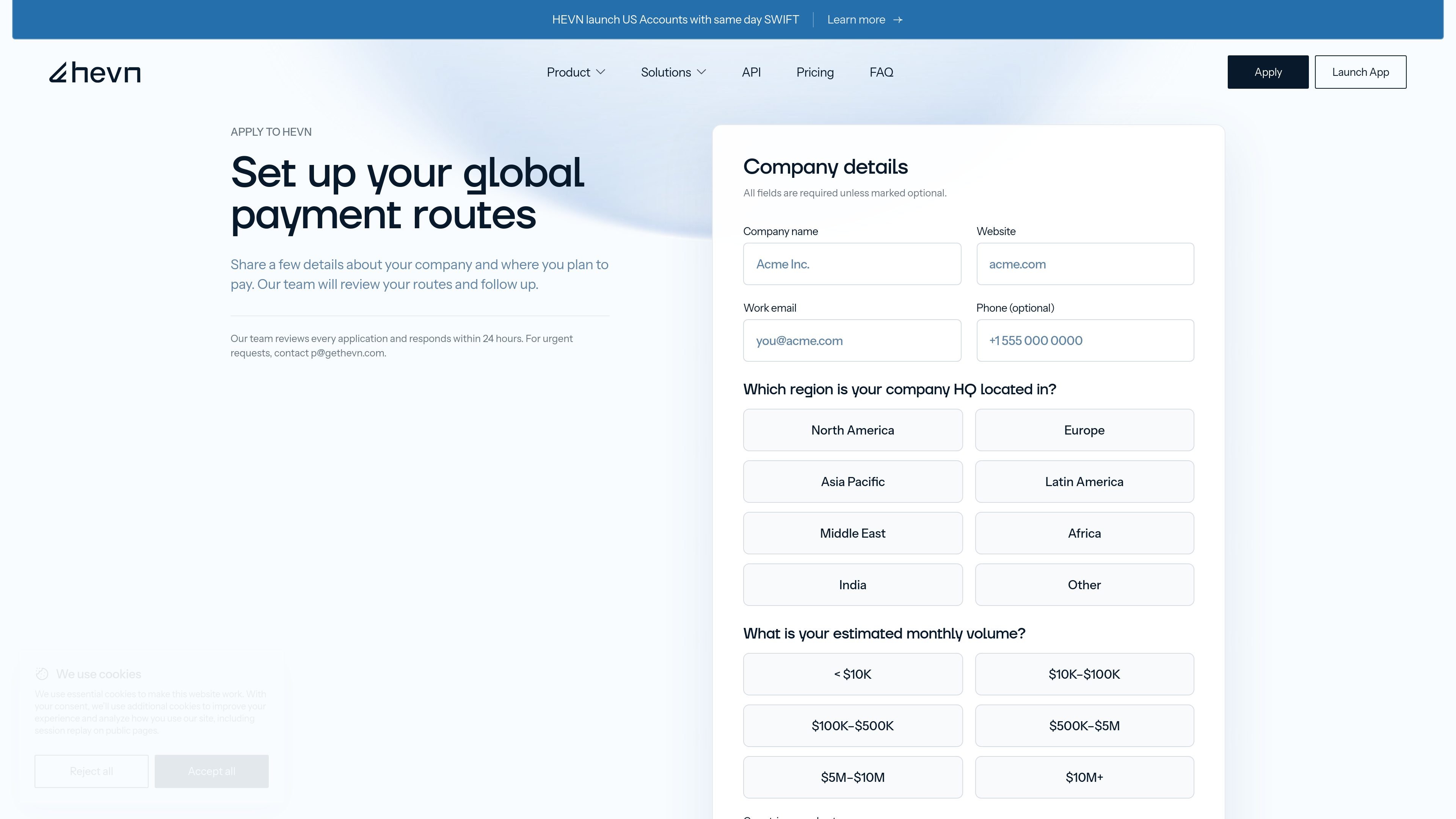Click the Work email input field

[852, 340]
